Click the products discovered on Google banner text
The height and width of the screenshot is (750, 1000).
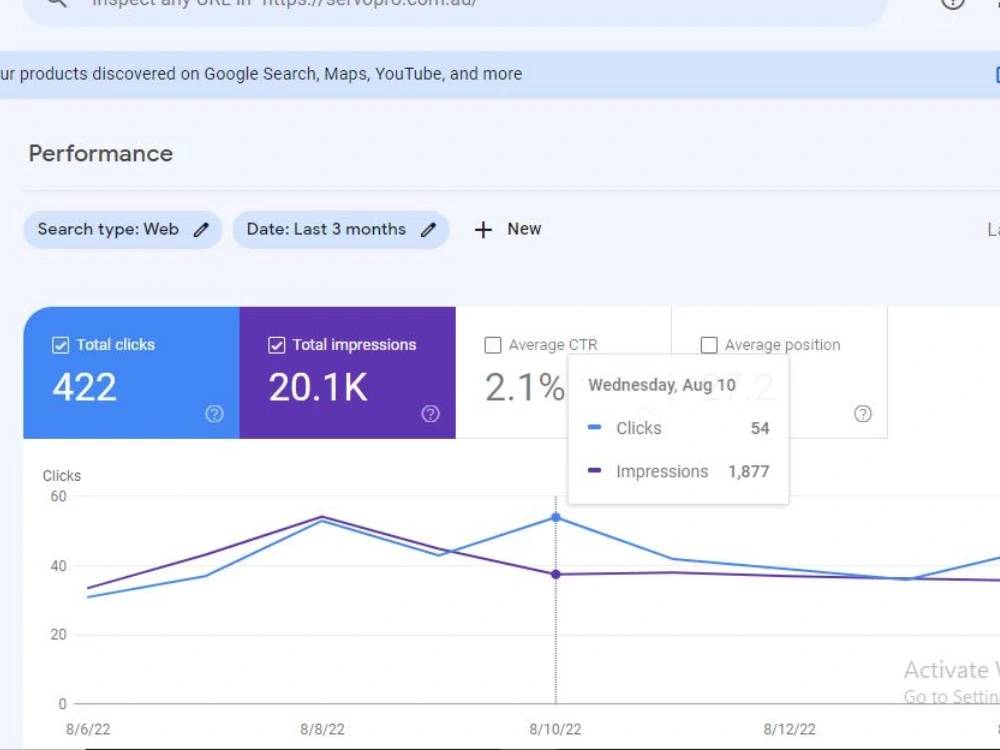(261, 74)
